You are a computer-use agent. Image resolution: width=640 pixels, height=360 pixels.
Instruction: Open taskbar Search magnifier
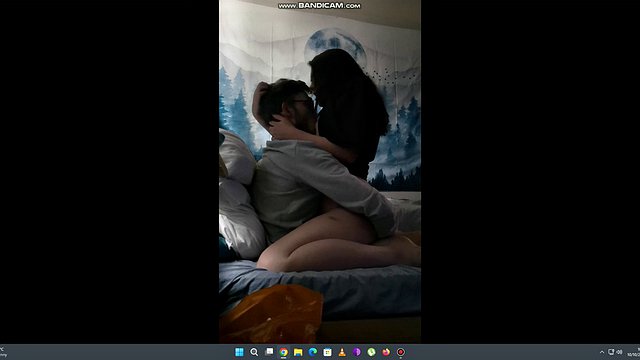[254, 352]
